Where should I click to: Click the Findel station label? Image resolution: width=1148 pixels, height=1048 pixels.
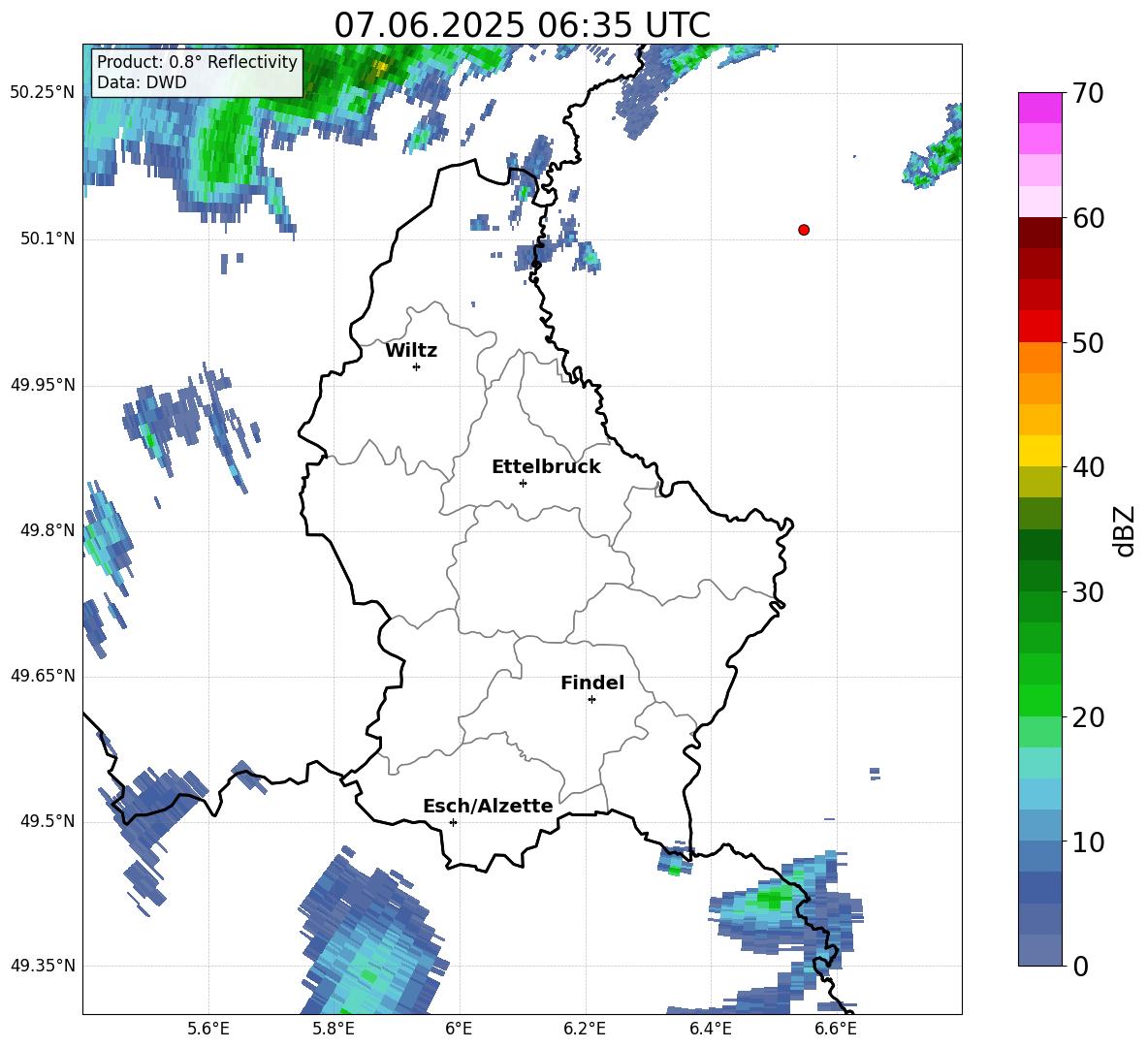[x=592, y=683]
